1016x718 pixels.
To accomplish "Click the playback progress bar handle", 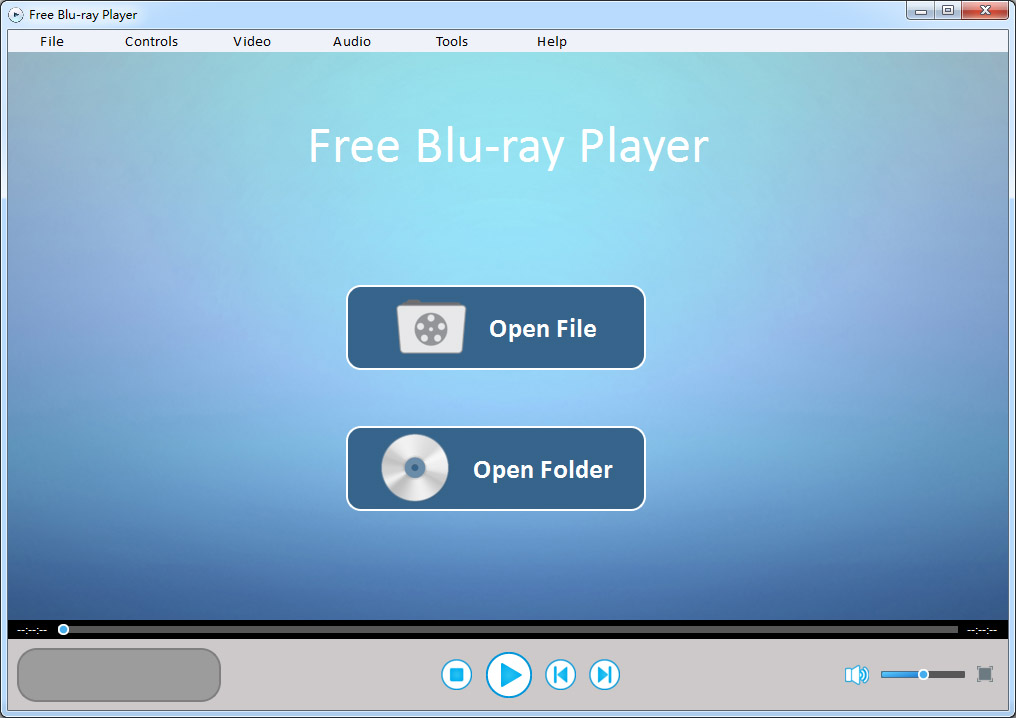I will pyautogui.click(x=64, y=629).
